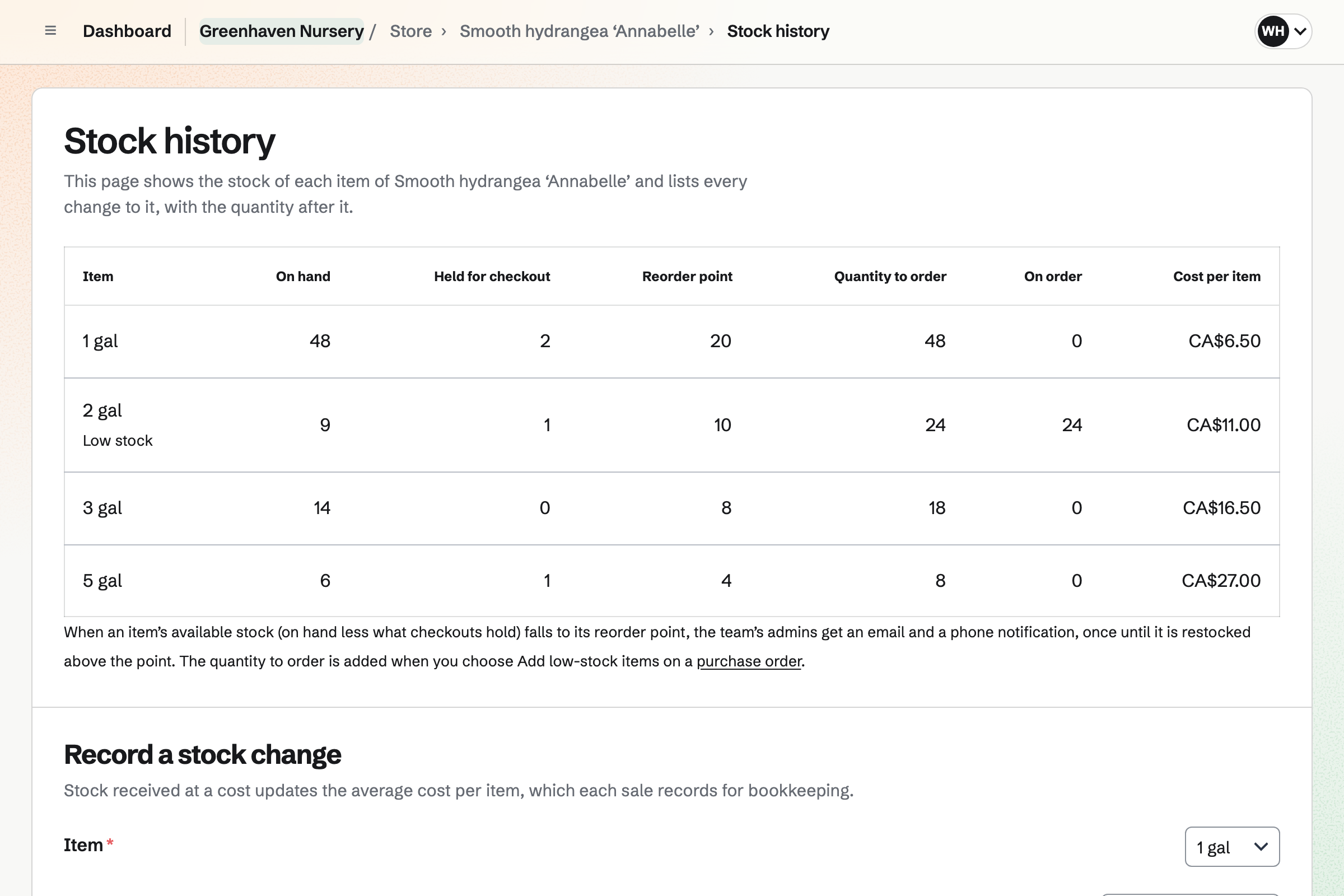Click the CA$11.00 cost cell

coord(1224,425)
